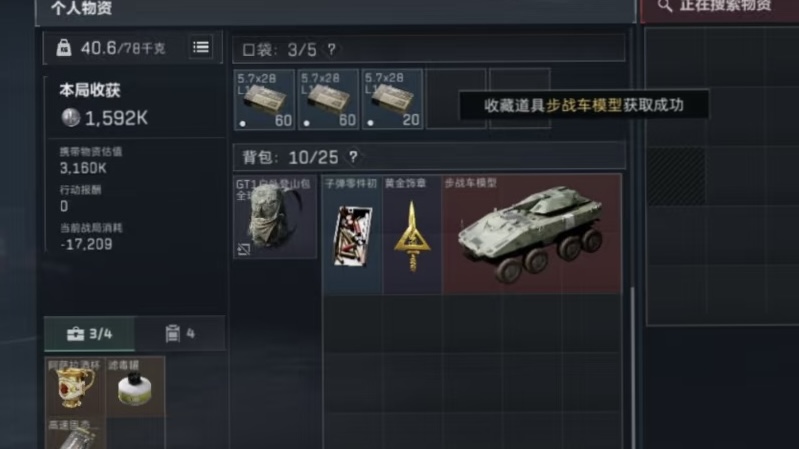
Task: Select the GT1 mountaineering backpack item
Action: (x=275, y=217)
